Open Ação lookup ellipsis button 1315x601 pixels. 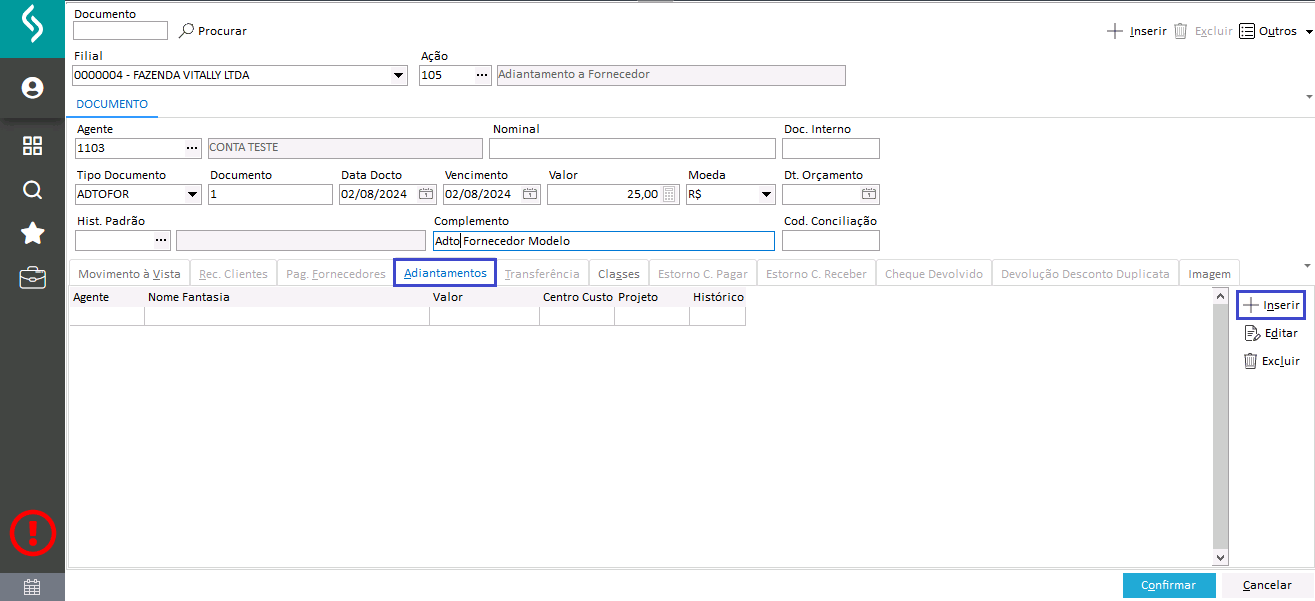[481, 75]
